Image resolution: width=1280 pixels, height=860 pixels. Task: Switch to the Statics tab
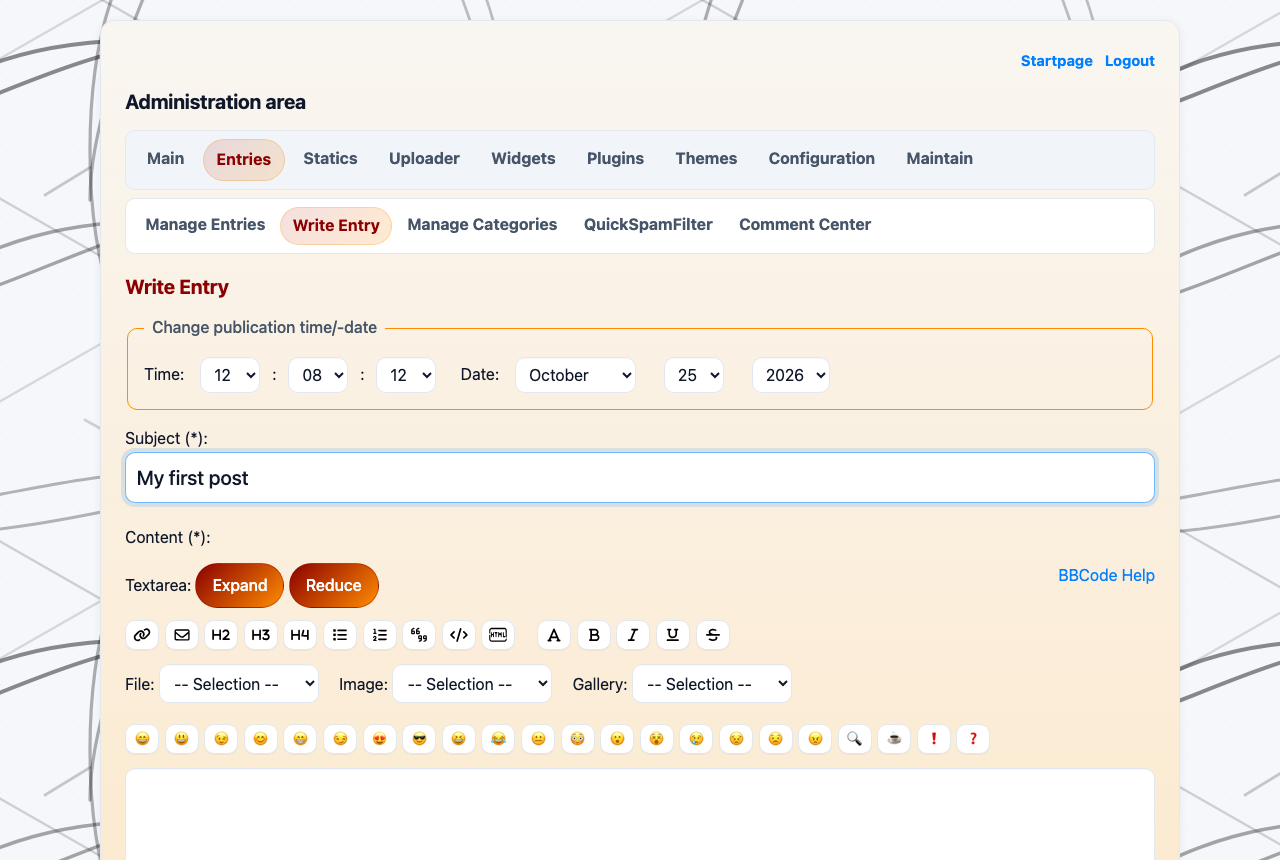pos(330,159)
